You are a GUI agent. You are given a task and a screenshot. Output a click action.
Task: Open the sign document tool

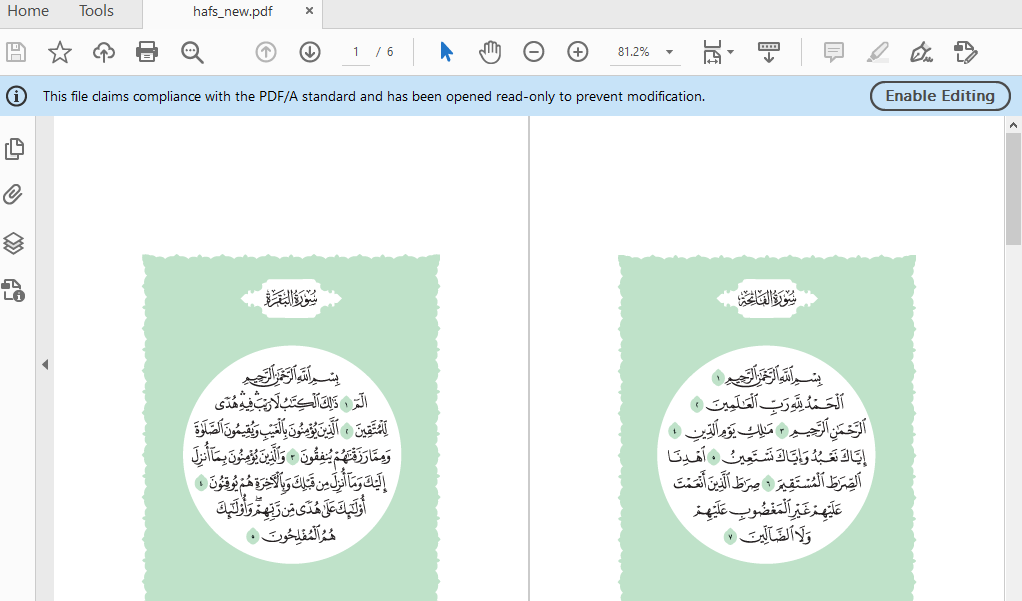tap(921, 52)
